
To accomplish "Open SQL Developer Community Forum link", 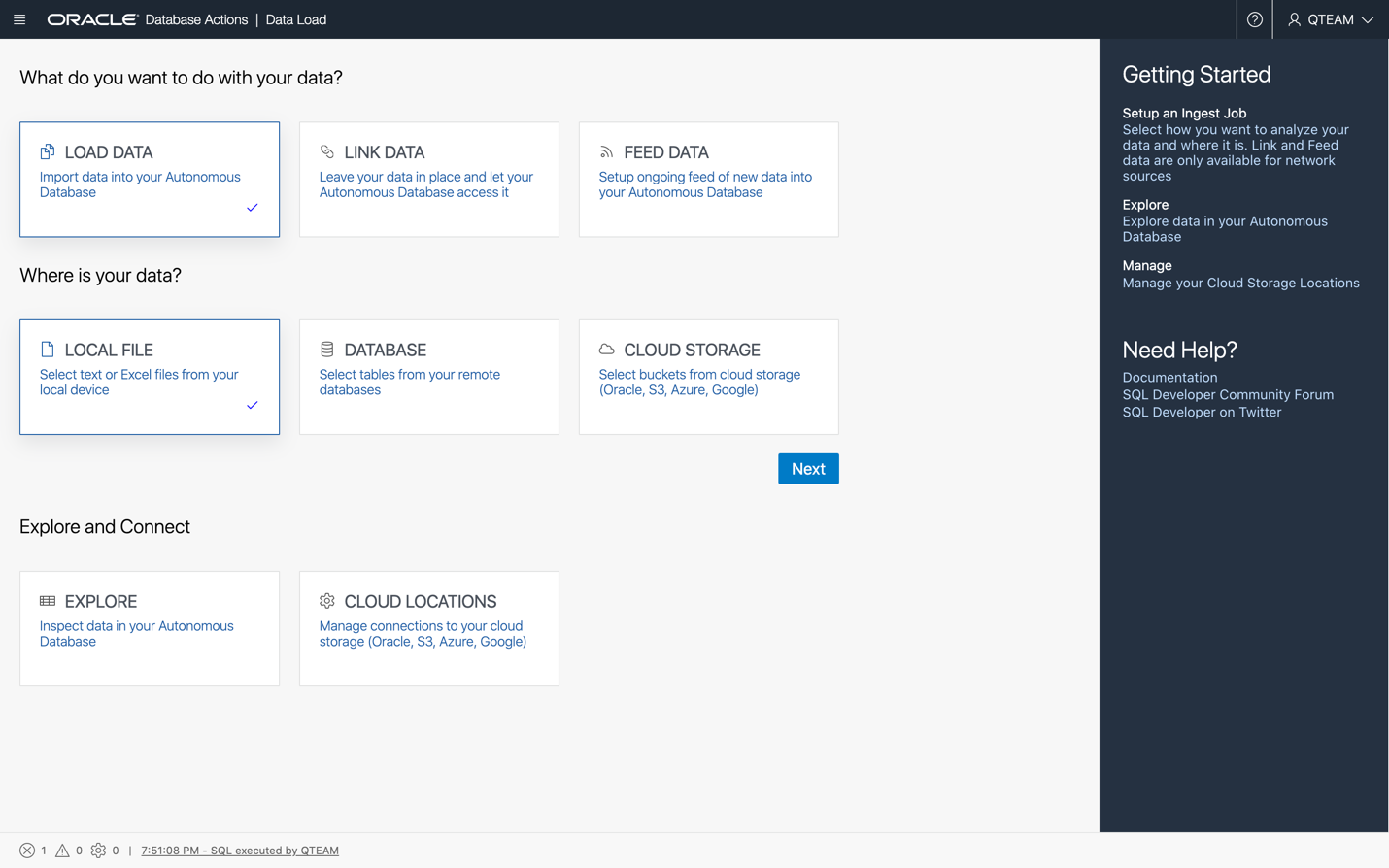I will tap(1228, 395).
